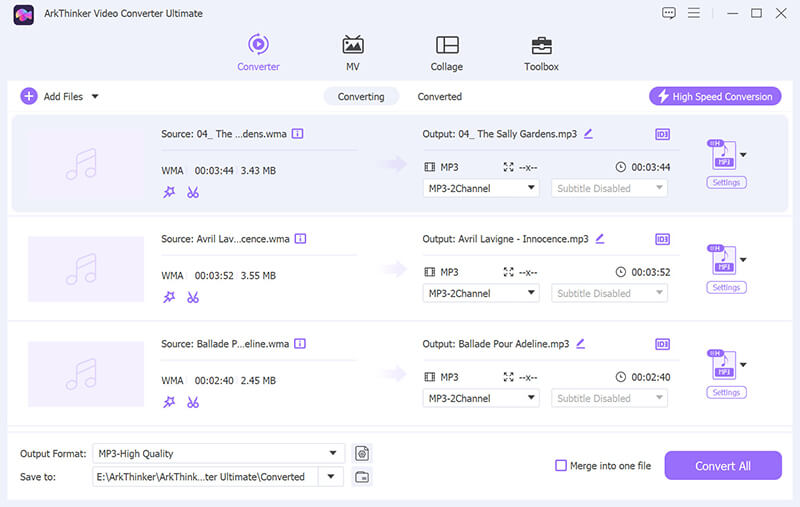The width and height of the screenshot is (800, 507).
Task: Rename output Ballade Pour Adeline.mp3
Action: click(x=580, y=344)
